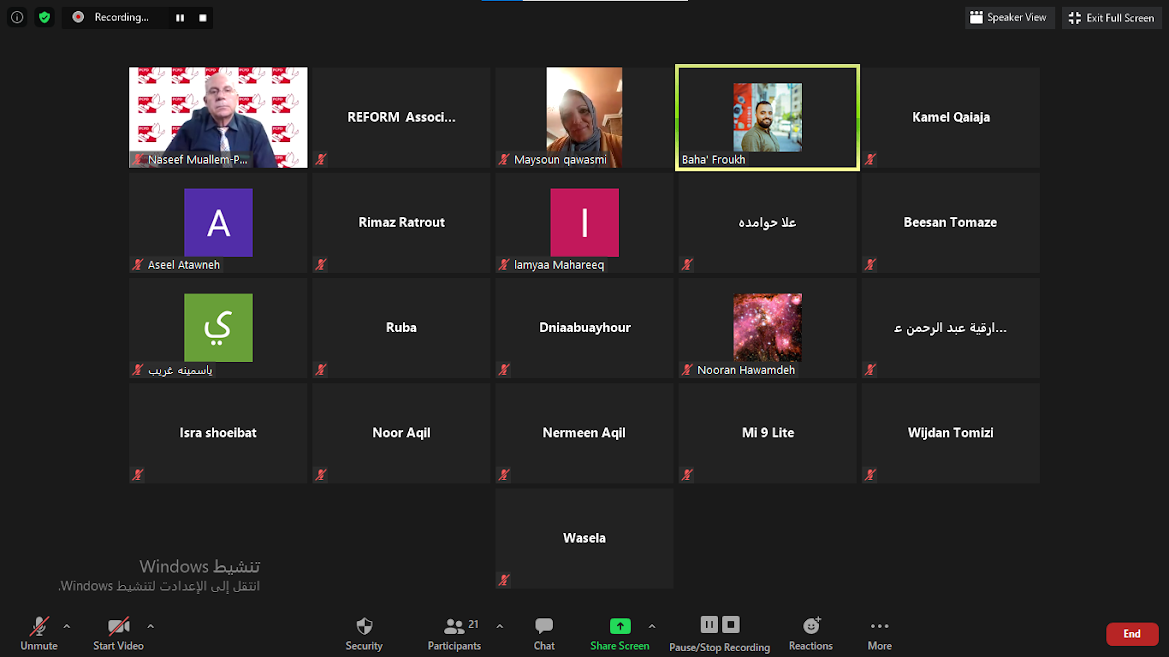Image resolution: width=1169 pixels, height=657 pixels.
Task: Pause recording in the top recording indicator
Action: (x=180, y=18)
